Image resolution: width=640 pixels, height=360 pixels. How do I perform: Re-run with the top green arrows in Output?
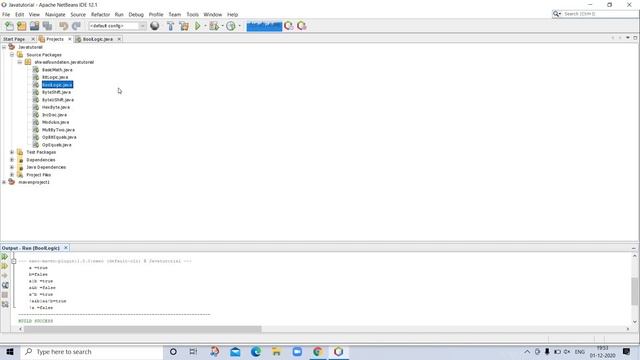pyautogui.click(x=4, y=257)
